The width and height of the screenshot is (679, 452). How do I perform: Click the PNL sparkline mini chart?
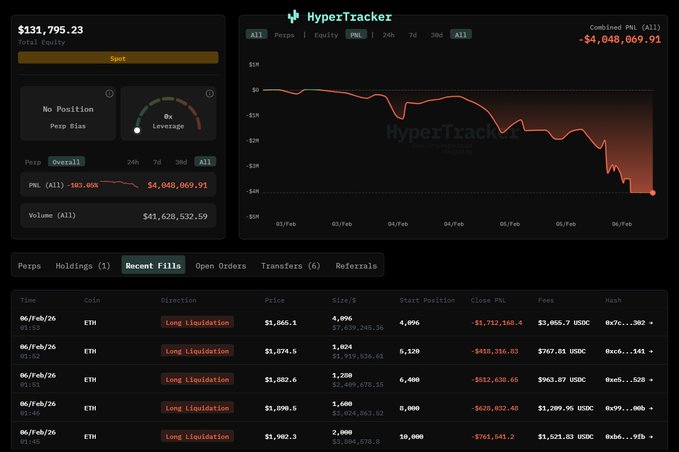coord(120,184)
